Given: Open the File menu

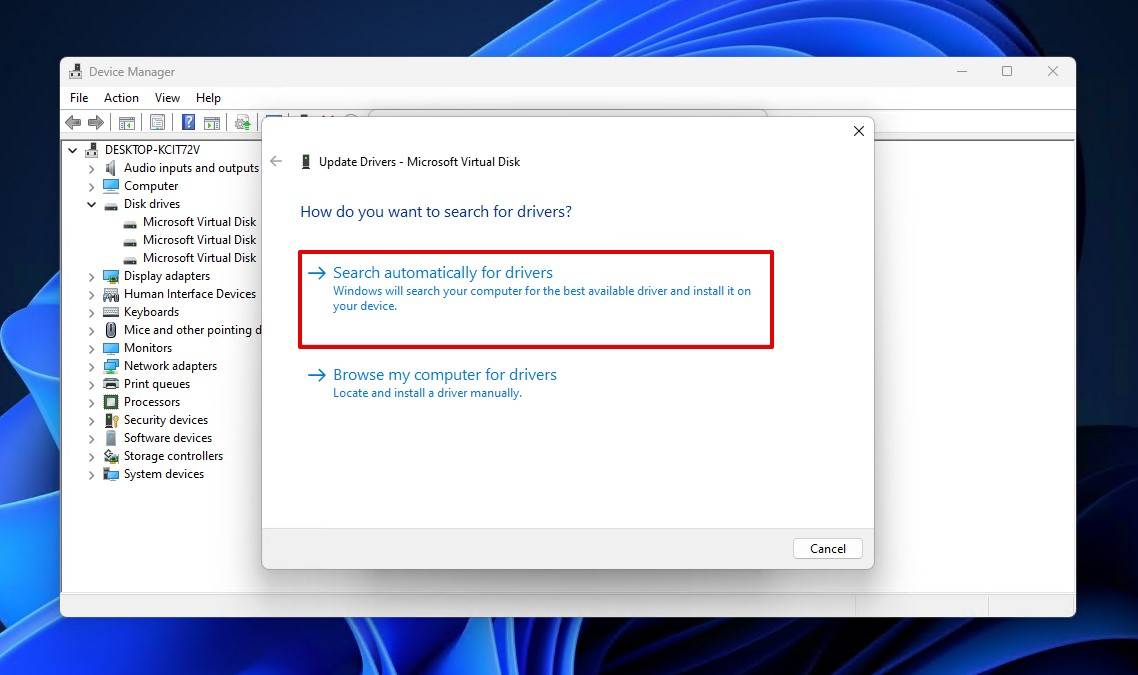Looking at the screenshot, I should click(79, 98).
